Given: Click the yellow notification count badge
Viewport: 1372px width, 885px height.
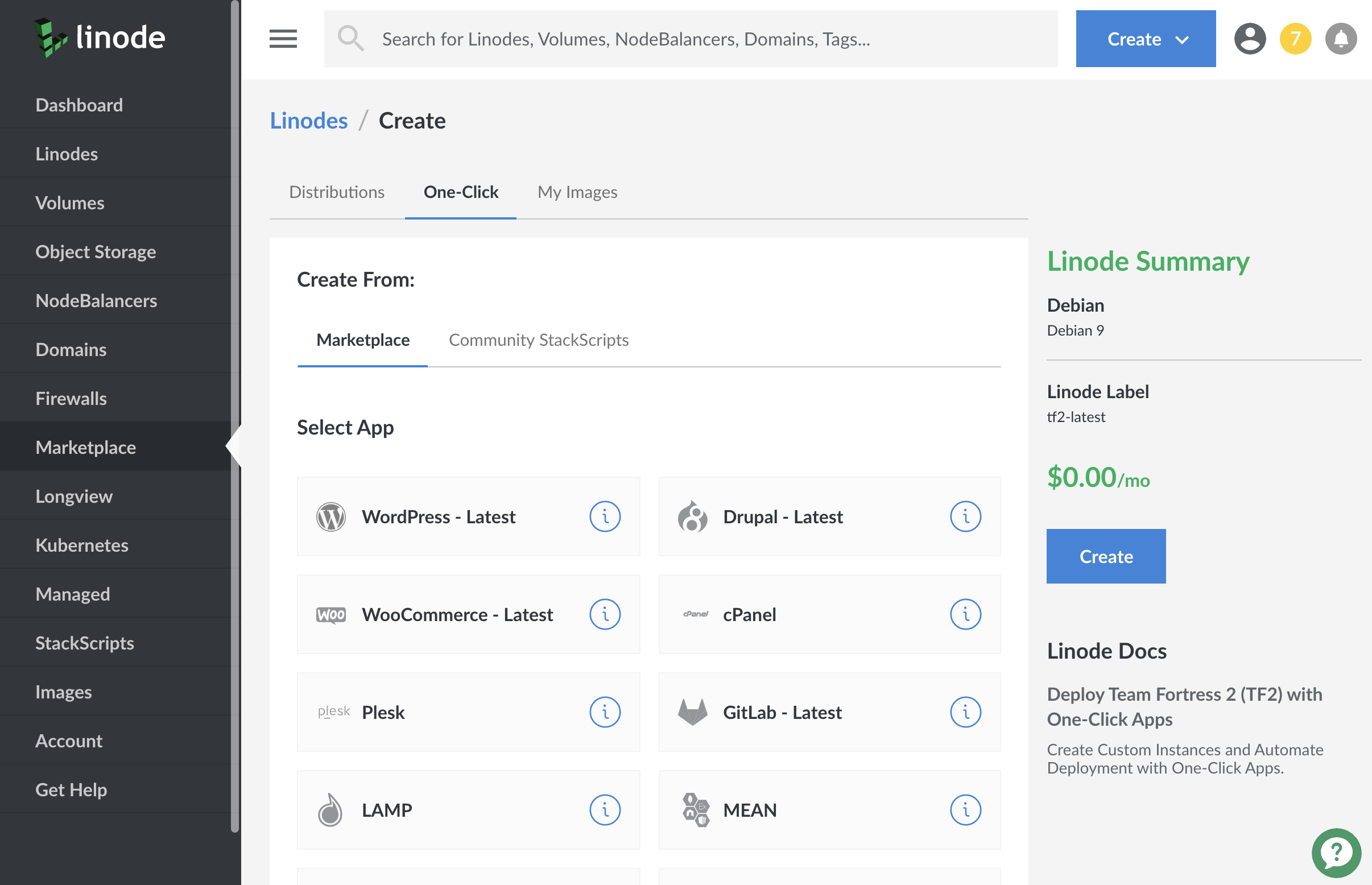Looking at the screenshot, I should pyautogui.click(x=1295, y=39).
